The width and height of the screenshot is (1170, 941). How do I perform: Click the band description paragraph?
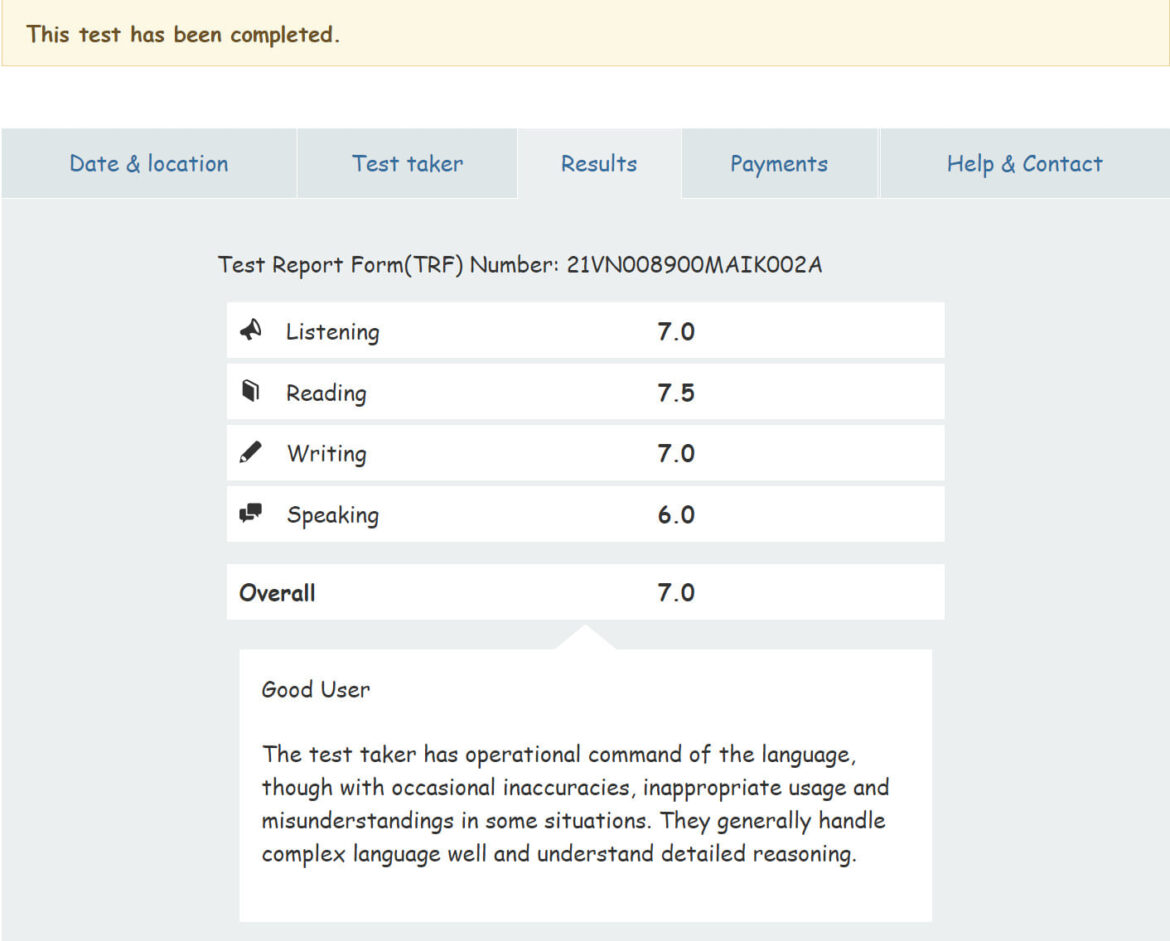point(575,804)
